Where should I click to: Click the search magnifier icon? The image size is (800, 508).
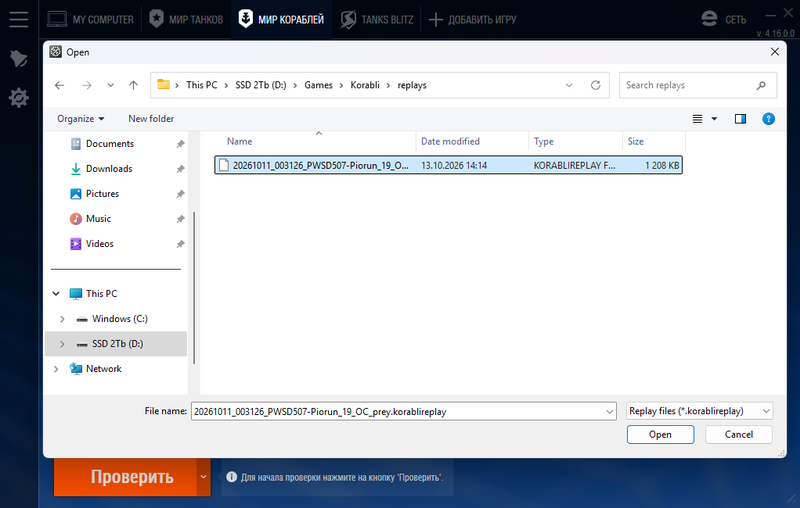click(761, 85)
